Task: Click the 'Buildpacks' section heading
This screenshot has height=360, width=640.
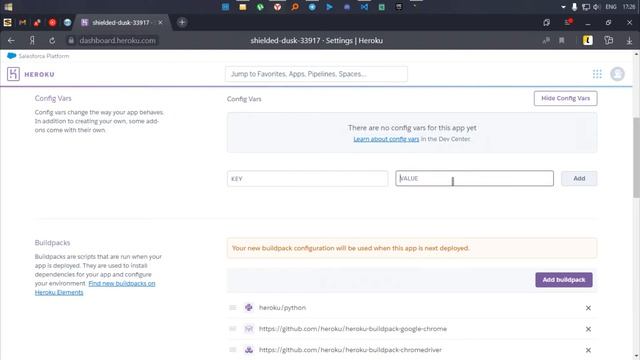Action: (52, 243)
